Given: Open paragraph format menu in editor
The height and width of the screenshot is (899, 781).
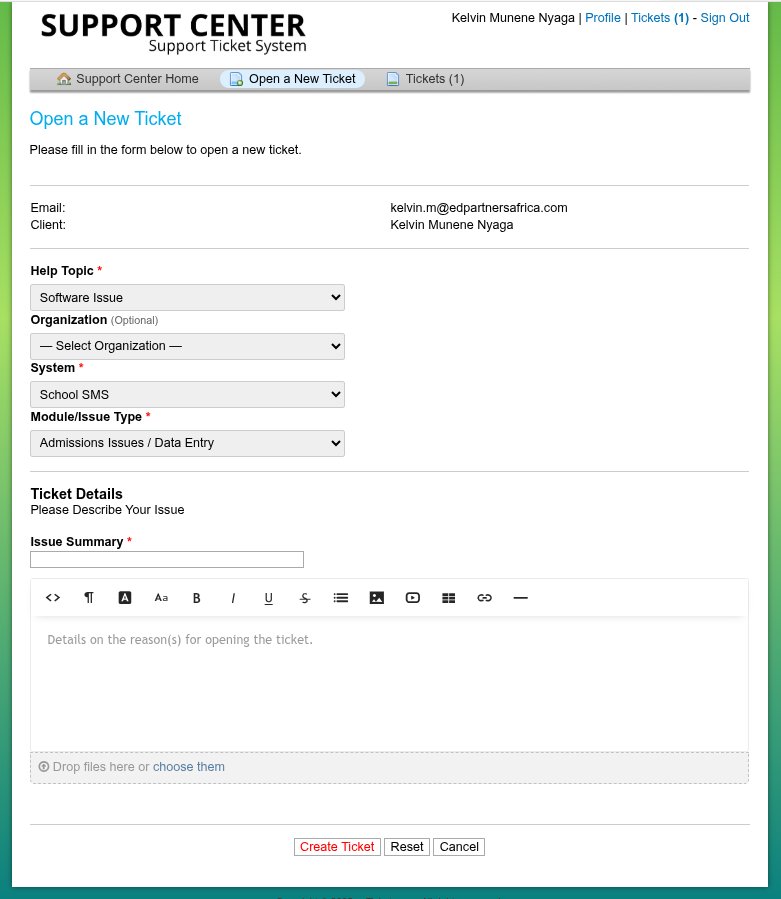Looking at the screenshot, I should pyautogui.click(x=89, y=597).
